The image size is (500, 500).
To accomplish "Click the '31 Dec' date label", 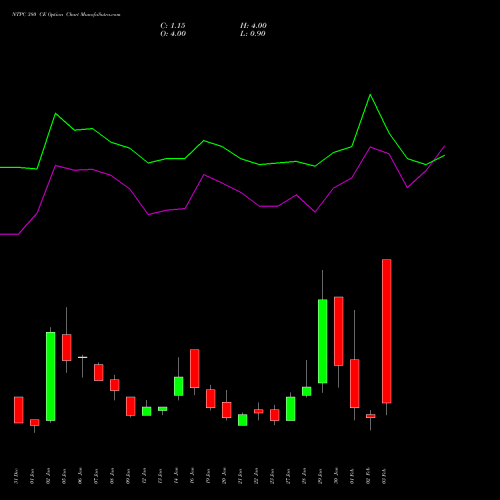I will [x=17, y=476].
